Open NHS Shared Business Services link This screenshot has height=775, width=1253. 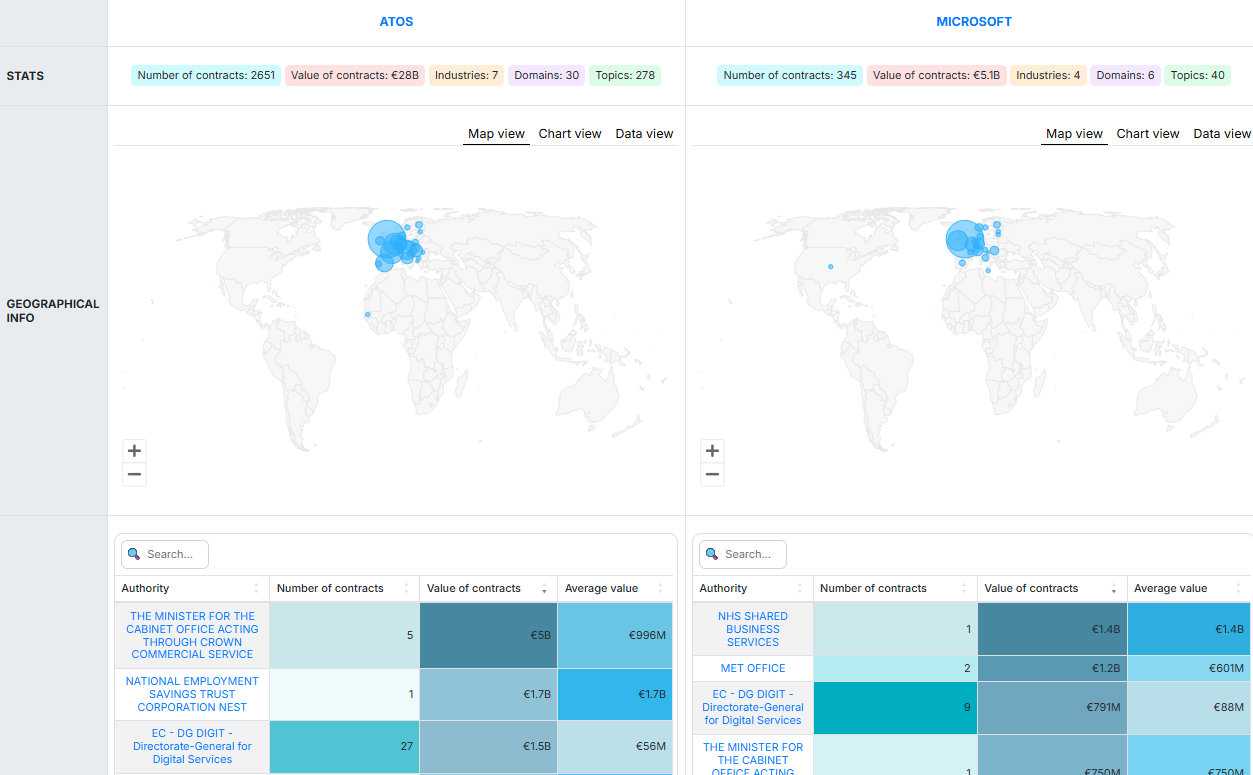tap(753, 629)
